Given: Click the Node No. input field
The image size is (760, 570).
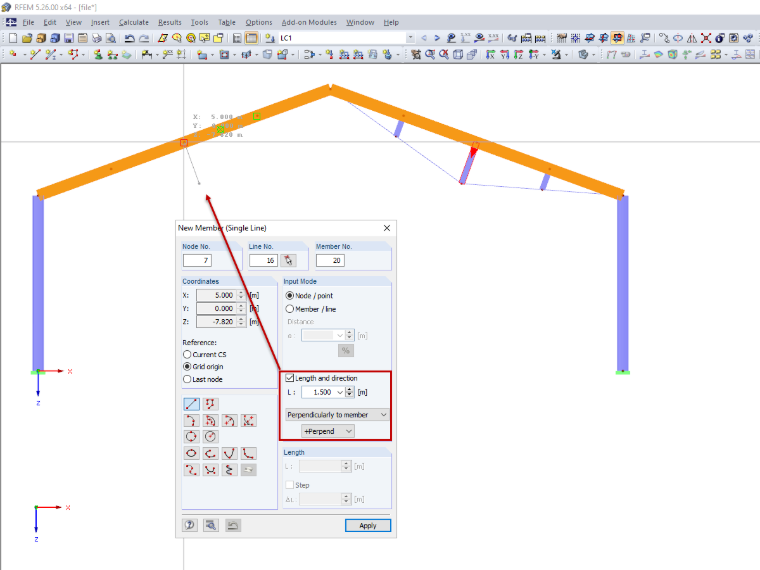Looking at the screenshot, I should [x=197, y=260].
